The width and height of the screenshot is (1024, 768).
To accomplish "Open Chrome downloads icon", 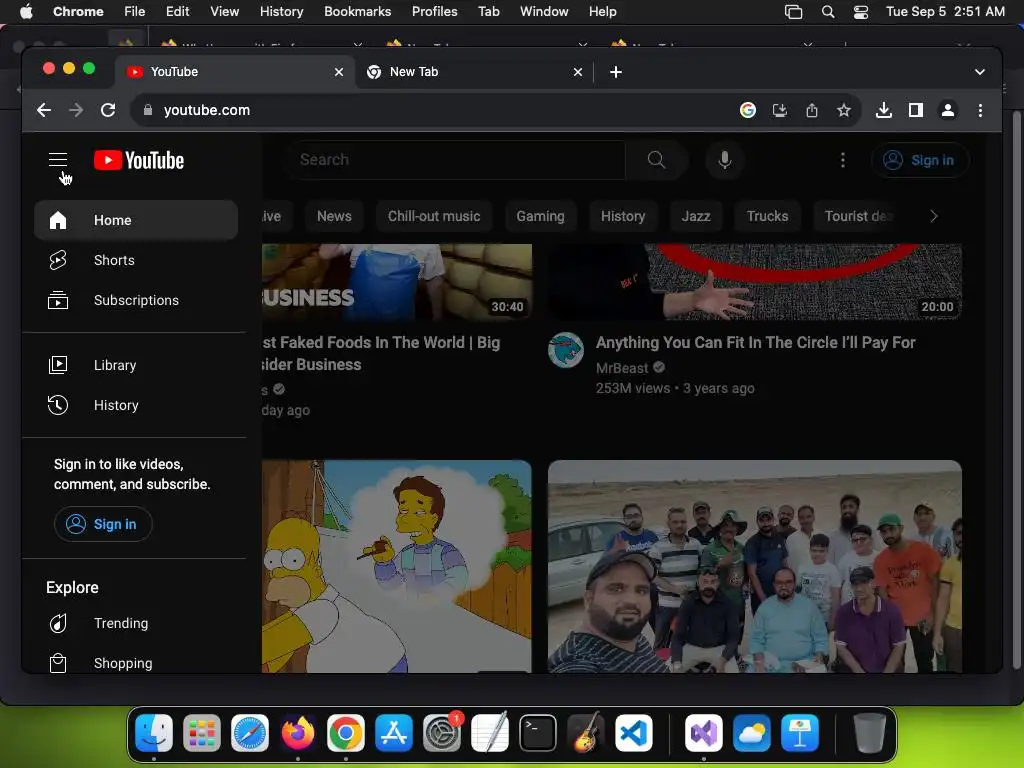I will (884, 110).
